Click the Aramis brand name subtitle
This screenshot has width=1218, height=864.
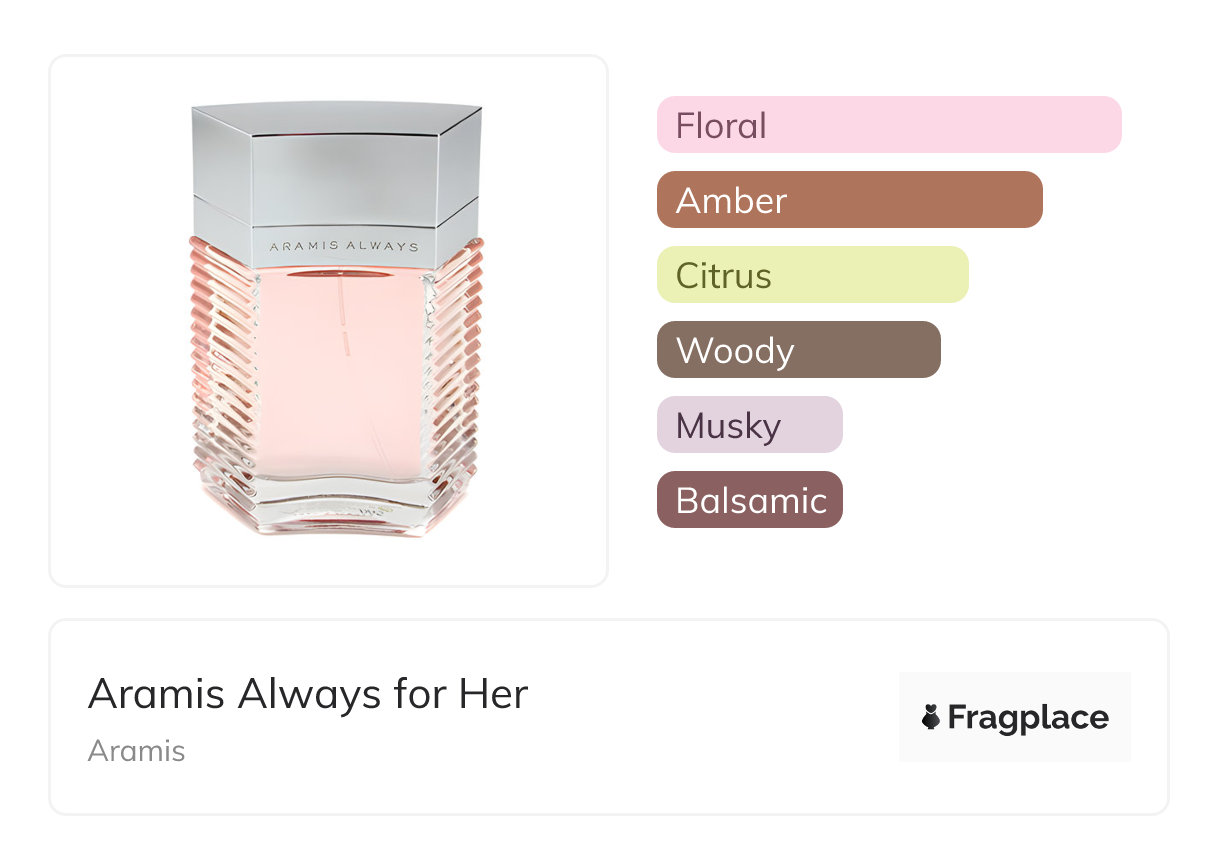[x=136, y=750]
